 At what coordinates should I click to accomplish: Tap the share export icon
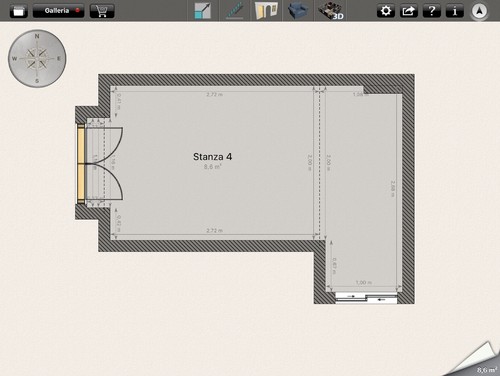click(409, 11)
